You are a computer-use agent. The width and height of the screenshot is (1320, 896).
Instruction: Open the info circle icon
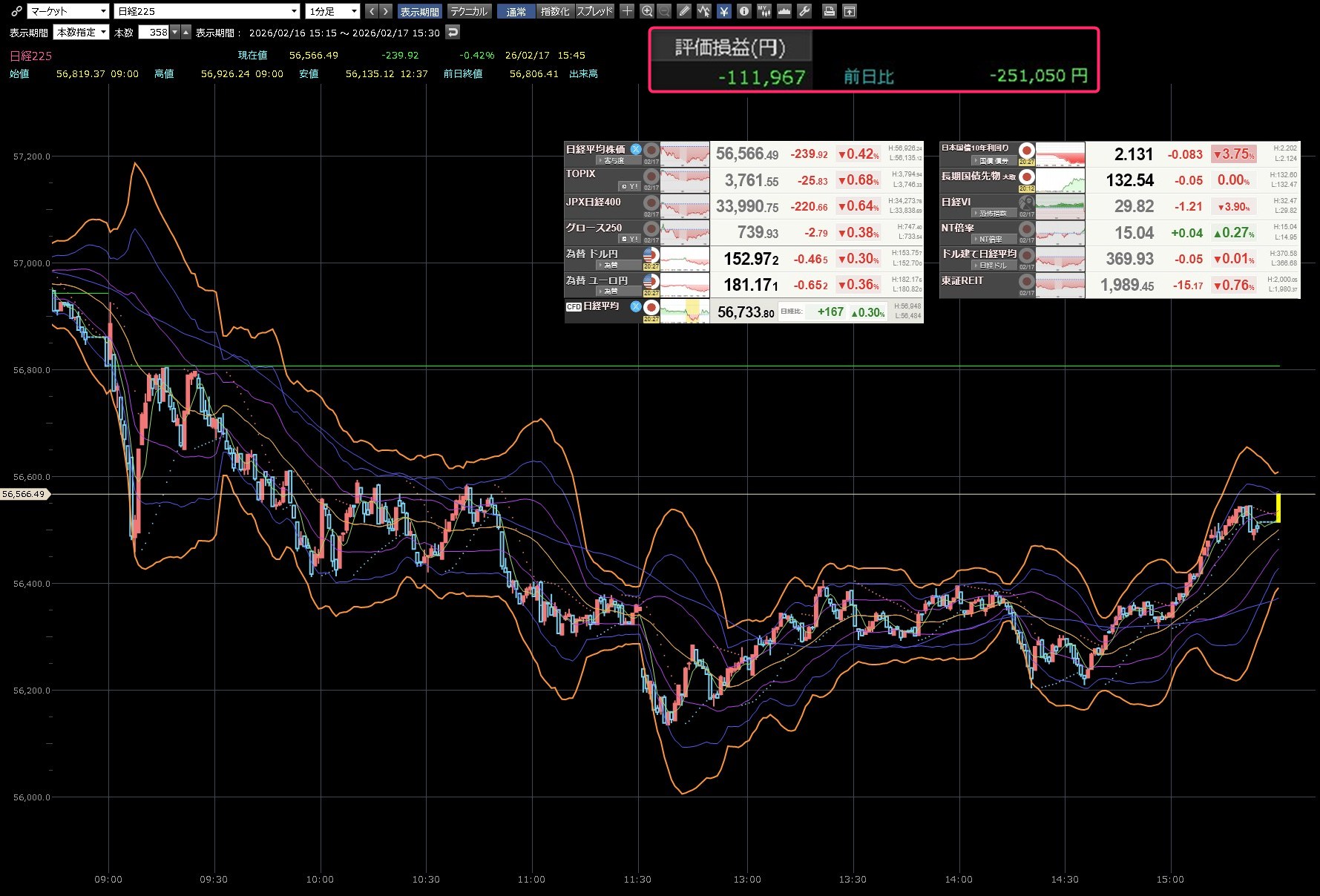743,11
